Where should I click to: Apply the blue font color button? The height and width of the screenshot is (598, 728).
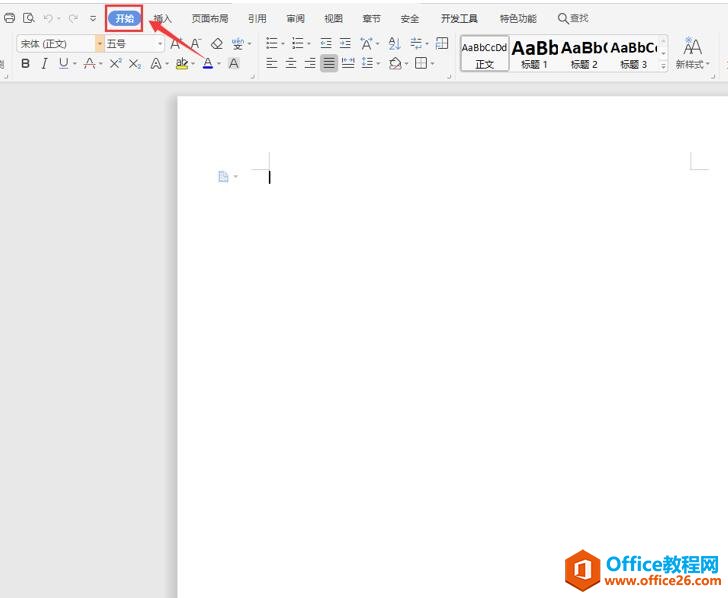[x=208, y=64]
